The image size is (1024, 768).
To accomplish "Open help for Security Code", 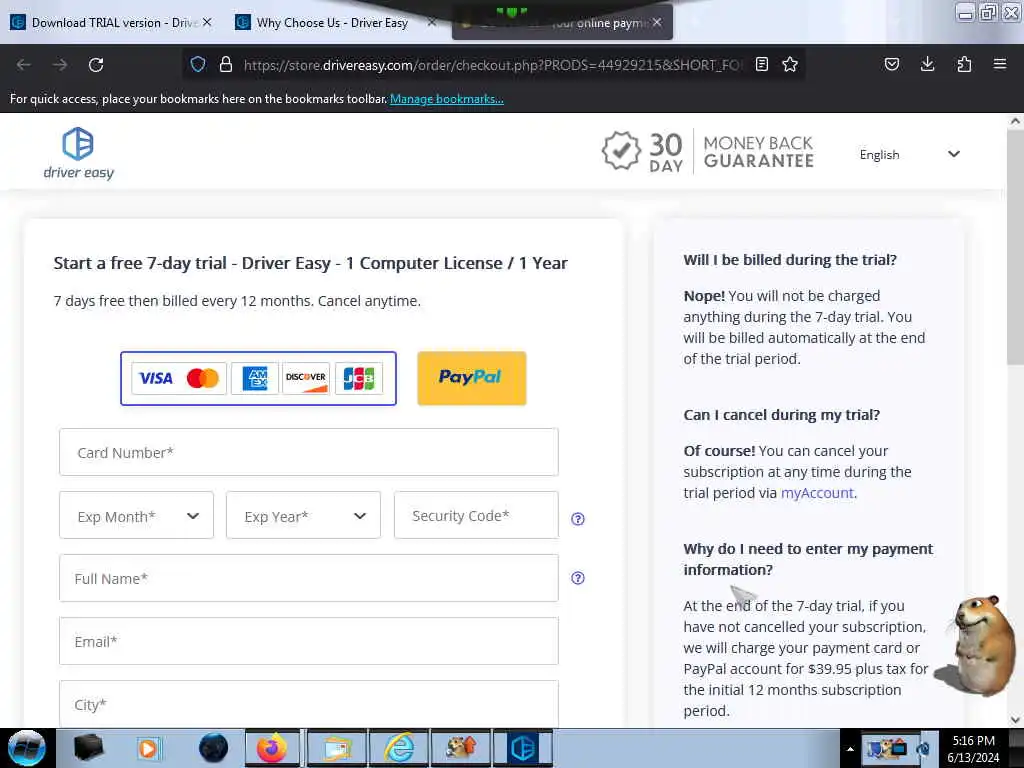I will [578, 519].
